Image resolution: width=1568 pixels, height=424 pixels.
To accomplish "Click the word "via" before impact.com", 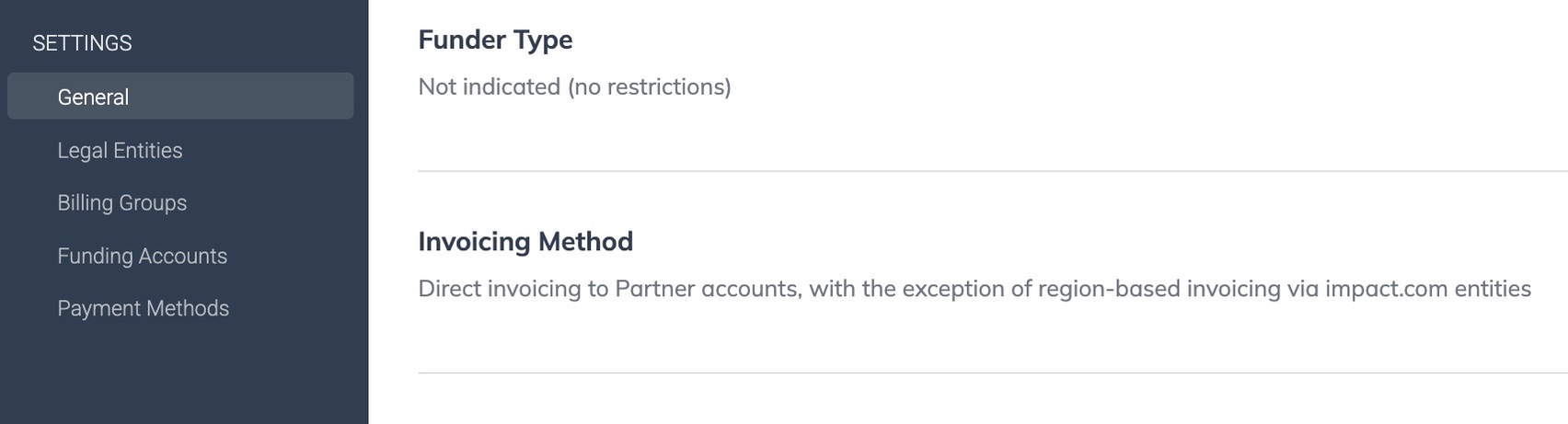I will (x=1302, y=289).
